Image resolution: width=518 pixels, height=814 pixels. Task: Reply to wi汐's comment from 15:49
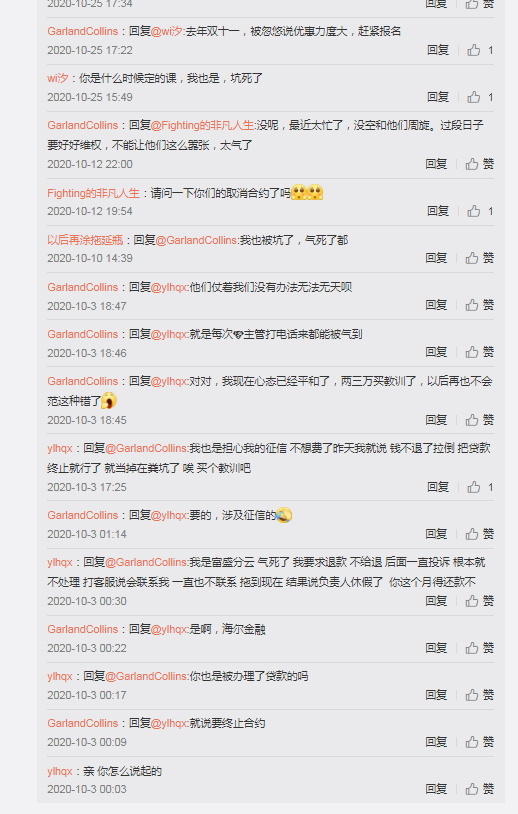click(438, 97)
